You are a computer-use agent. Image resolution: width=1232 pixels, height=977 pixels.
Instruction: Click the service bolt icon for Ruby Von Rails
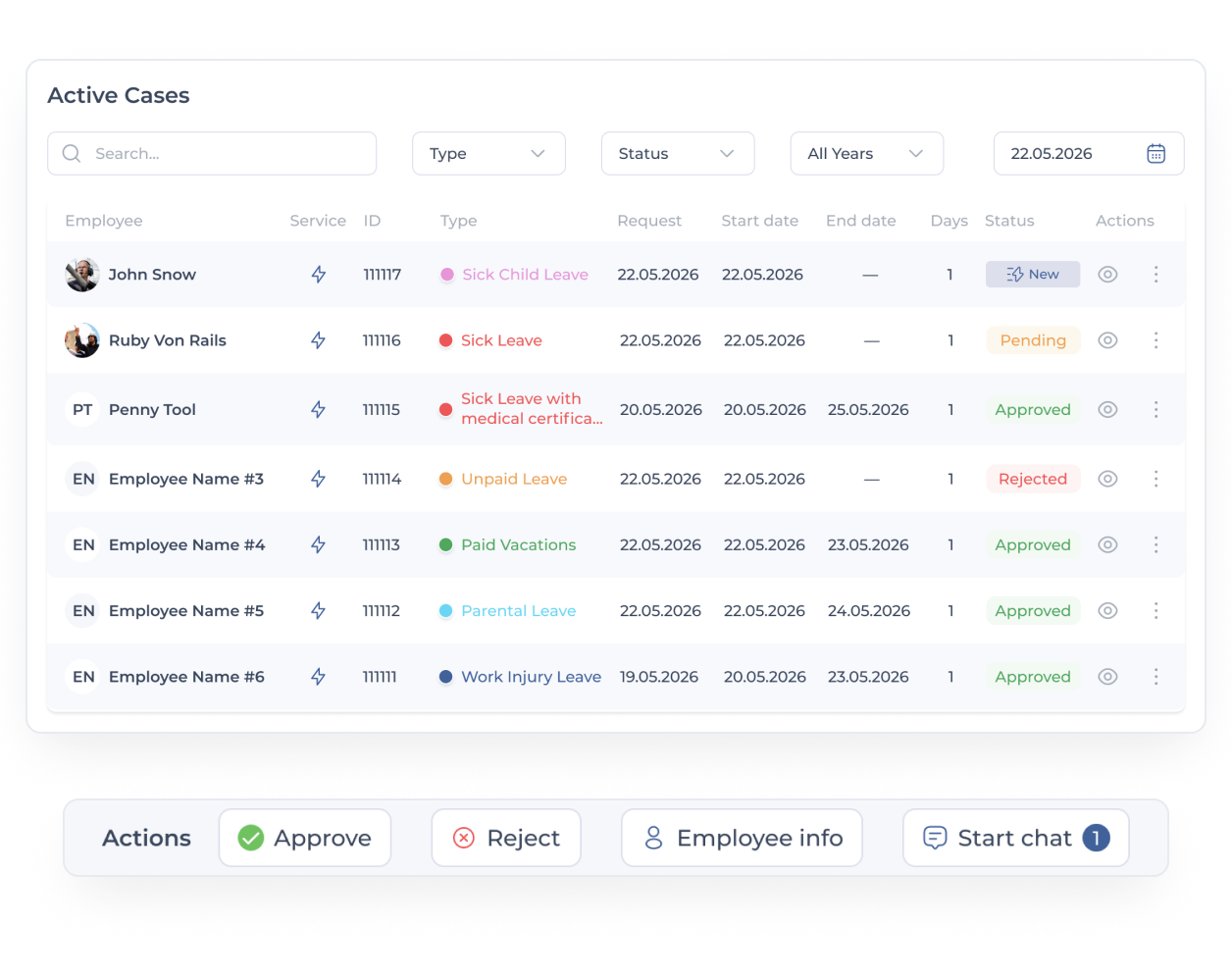[318, 340]
